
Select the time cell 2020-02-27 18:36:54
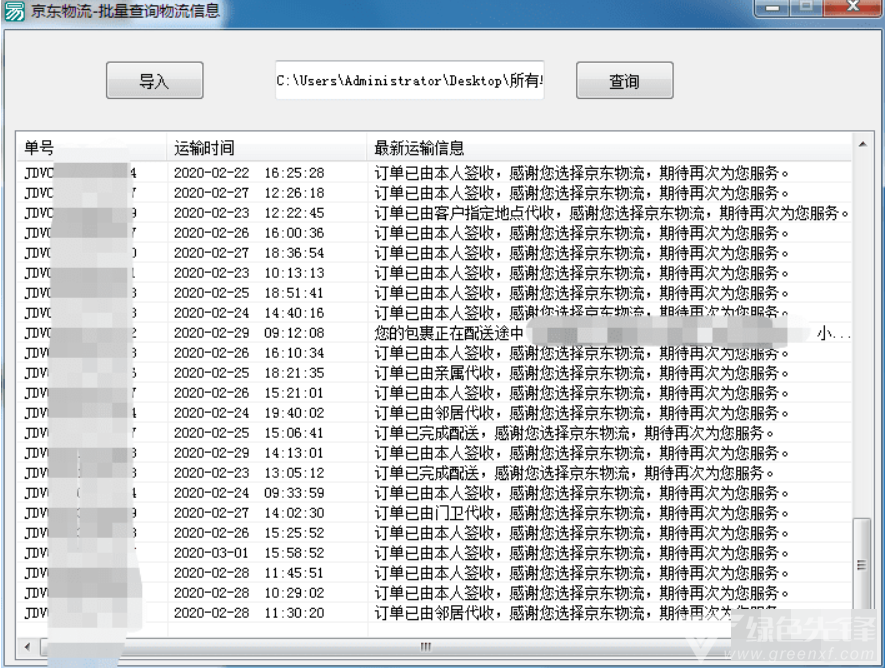(249, 253)
